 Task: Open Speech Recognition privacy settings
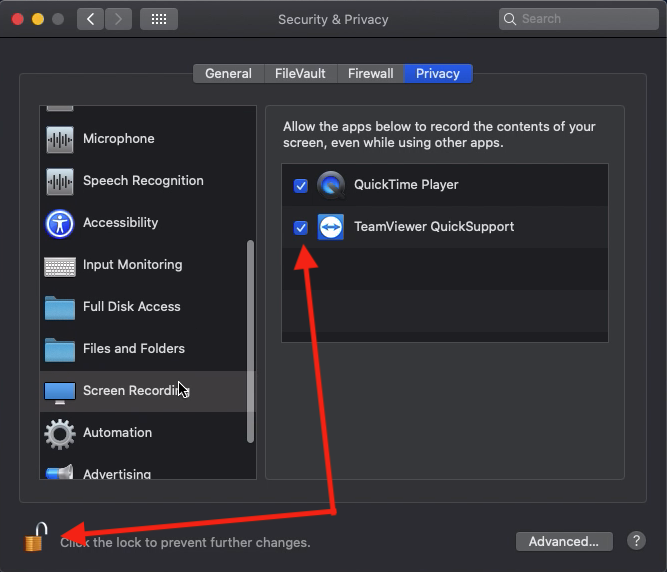(x=142, y=181)
